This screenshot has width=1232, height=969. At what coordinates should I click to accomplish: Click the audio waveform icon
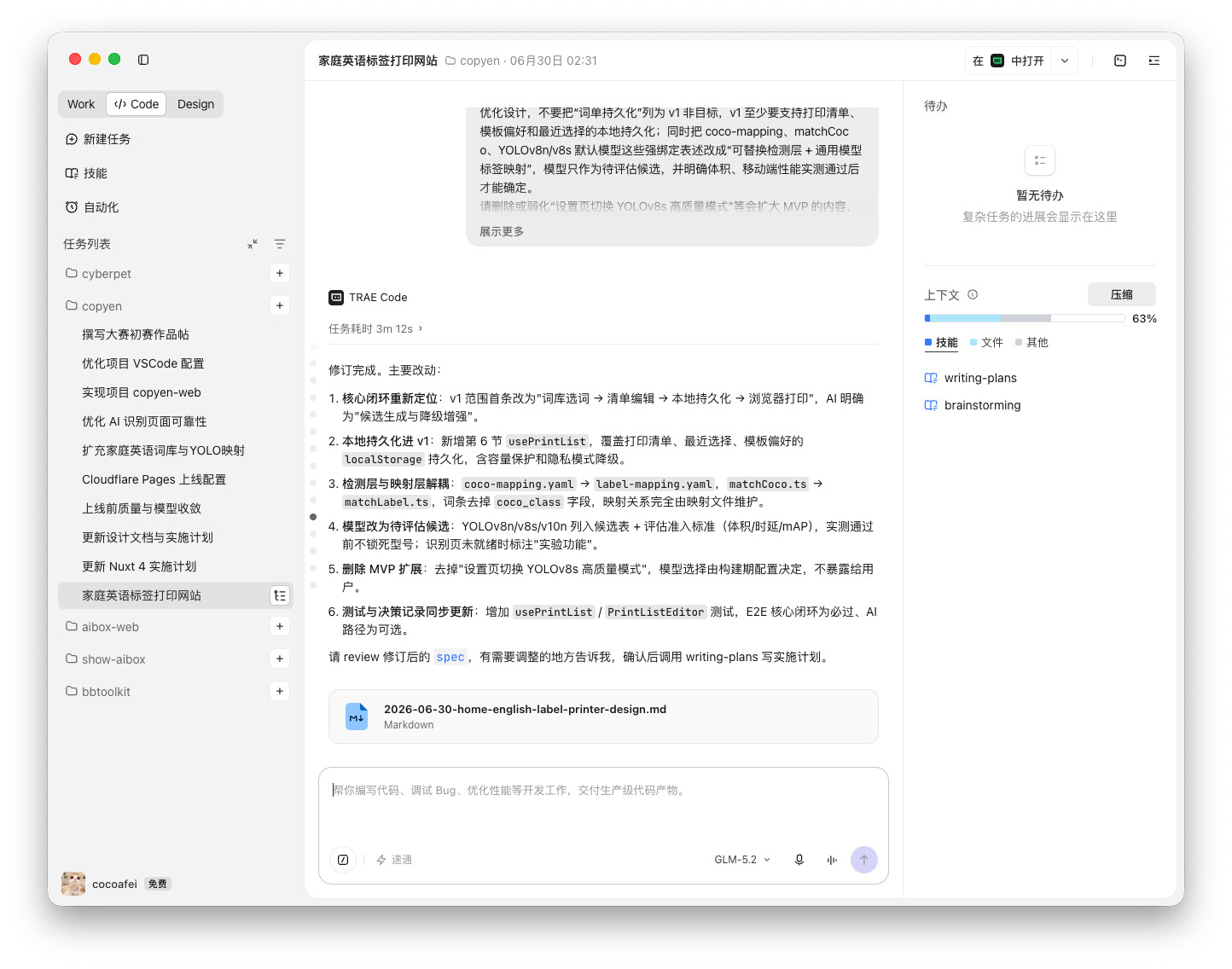coord(832,860)
